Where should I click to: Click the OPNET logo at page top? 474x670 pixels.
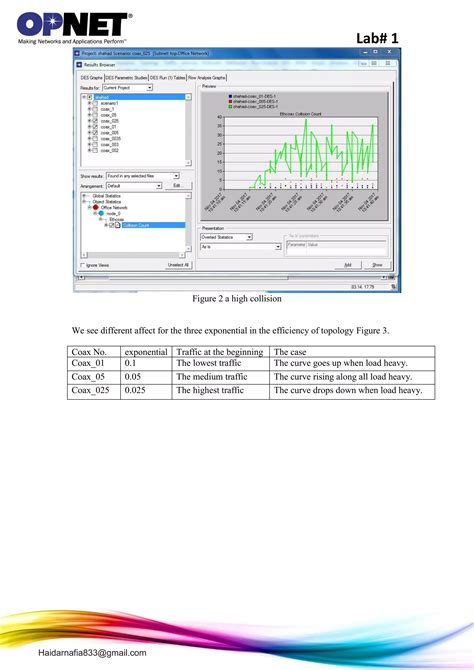click(x=74, y=28)
